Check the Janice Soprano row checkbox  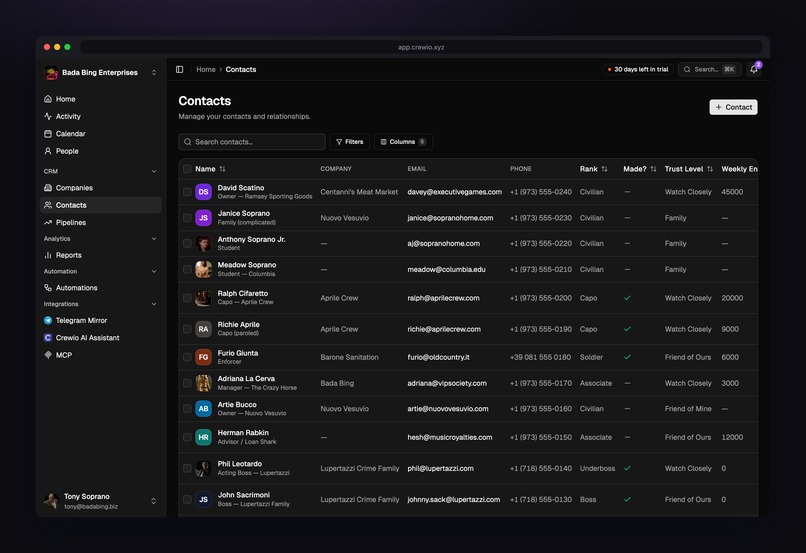tap(187, 218)
